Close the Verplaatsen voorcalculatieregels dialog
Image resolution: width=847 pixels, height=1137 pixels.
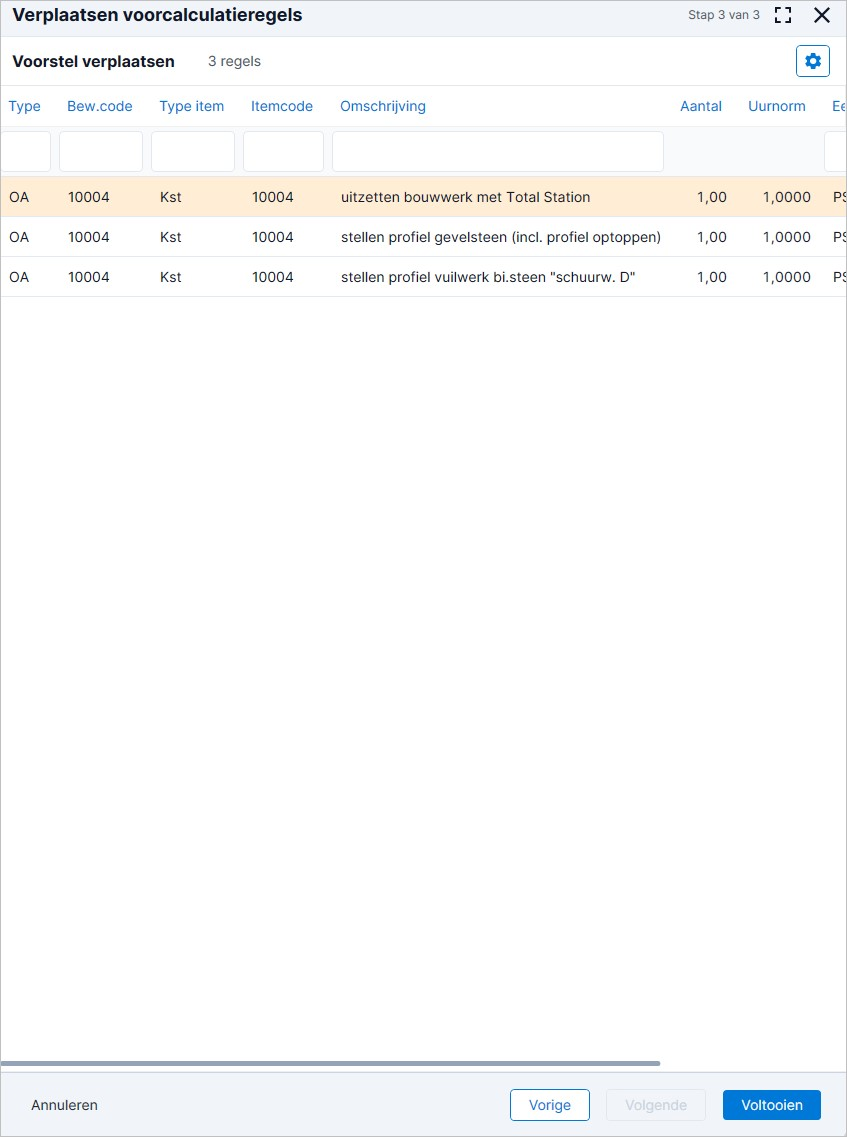tap(822, 15)
